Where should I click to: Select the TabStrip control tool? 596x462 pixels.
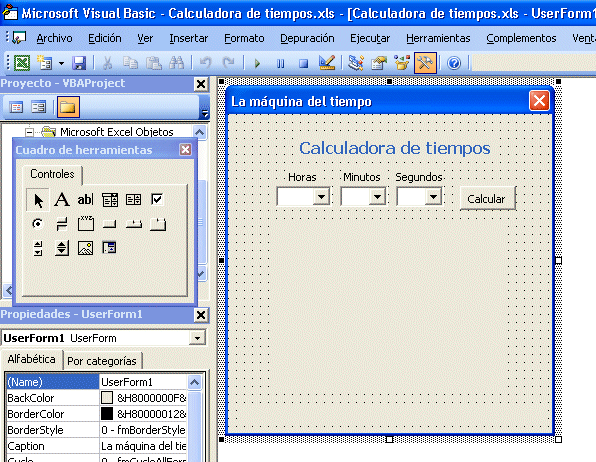point(134,224)
